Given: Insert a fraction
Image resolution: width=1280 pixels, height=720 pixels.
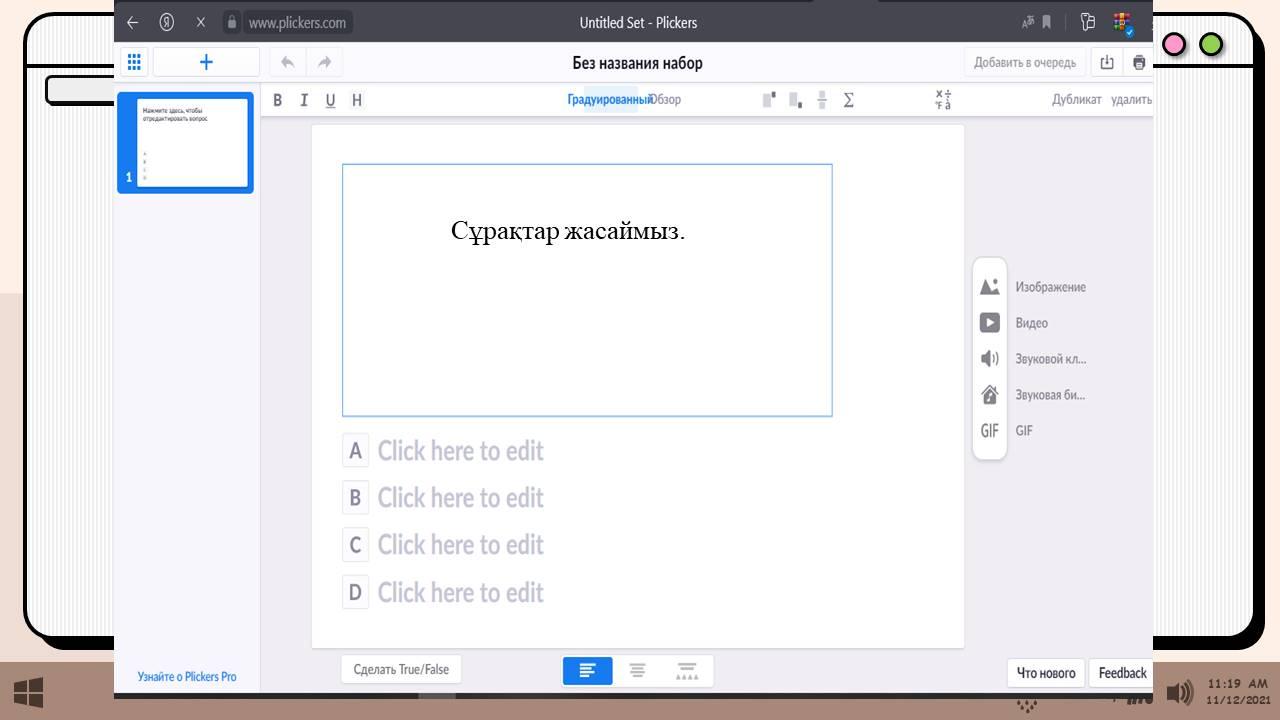Looking at the screenshot, I should tap(822, 100).
